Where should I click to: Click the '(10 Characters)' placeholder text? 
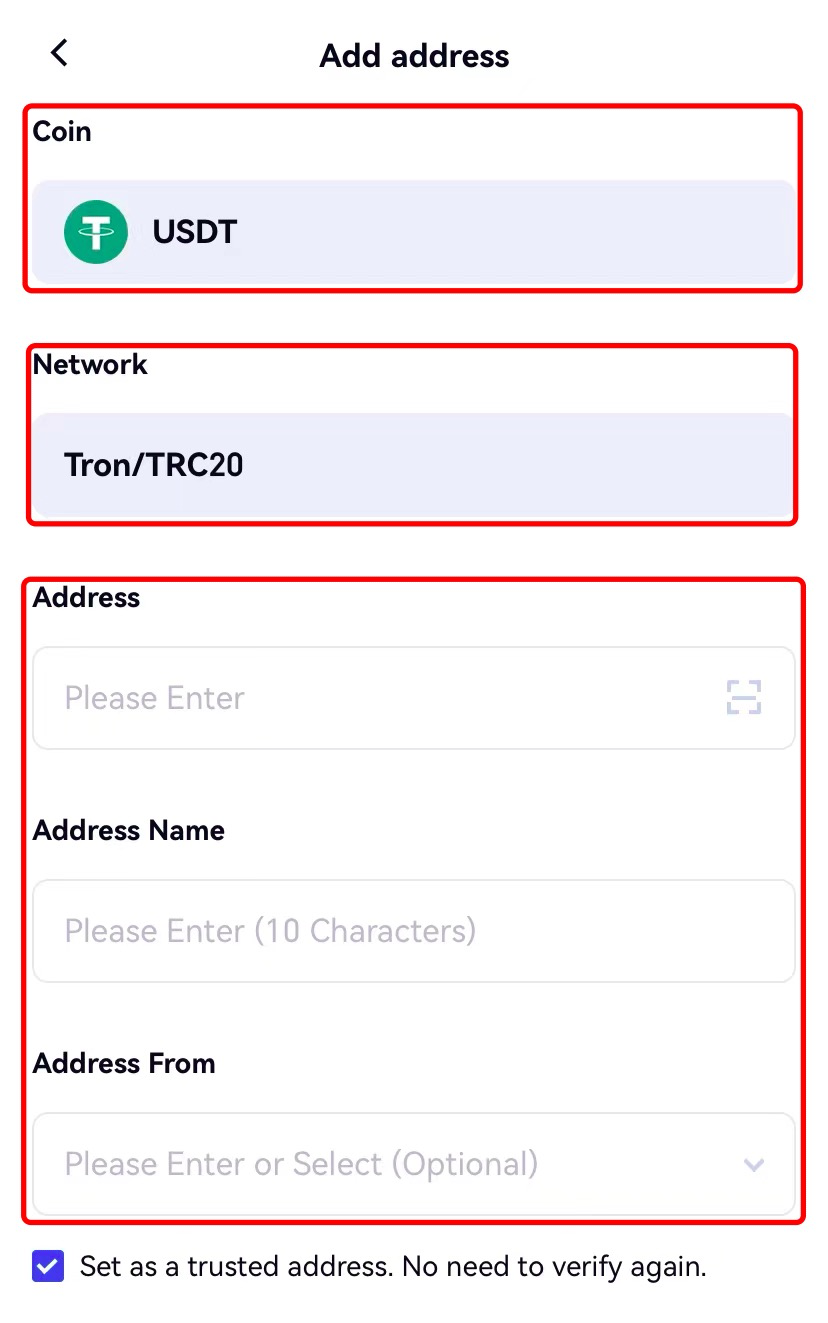click(365, 931)
